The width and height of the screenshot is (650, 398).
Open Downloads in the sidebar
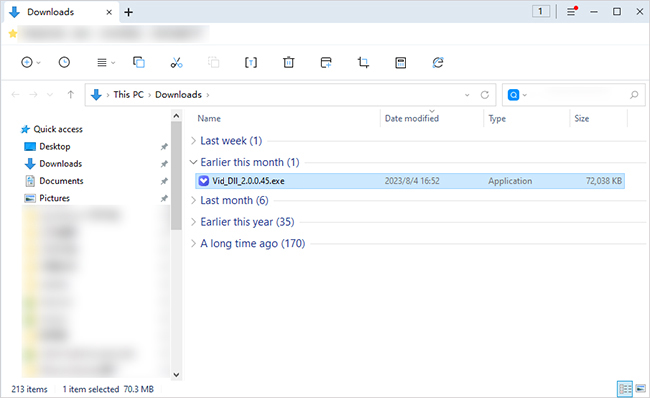point(60,164)
